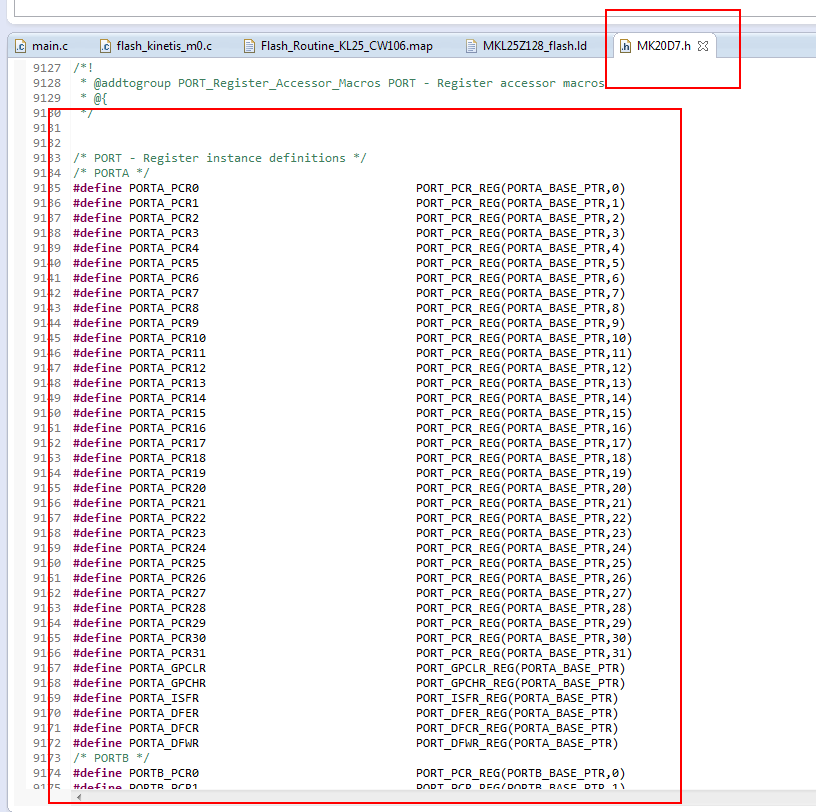Click the PORTA_PCR20 define name
The height and width of the screenshot is (812, 816).
coord(168,488)
